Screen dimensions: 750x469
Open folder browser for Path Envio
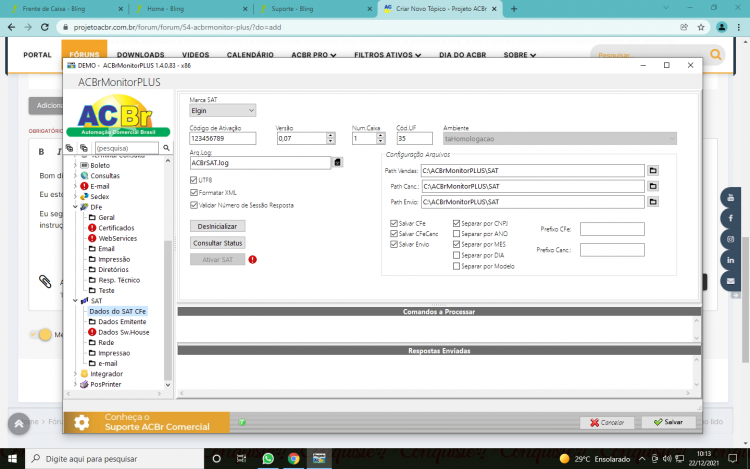[x=653, y=202]
